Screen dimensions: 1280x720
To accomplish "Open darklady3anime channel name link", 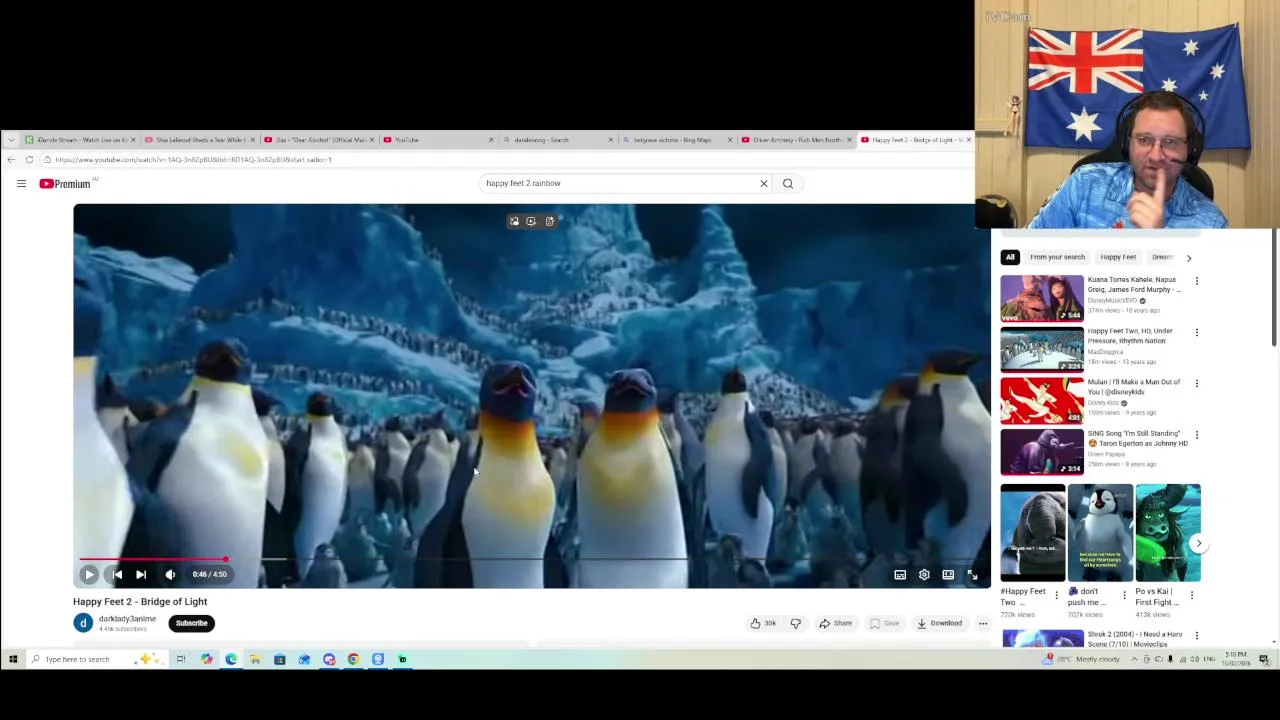I will tap(127, 619).
